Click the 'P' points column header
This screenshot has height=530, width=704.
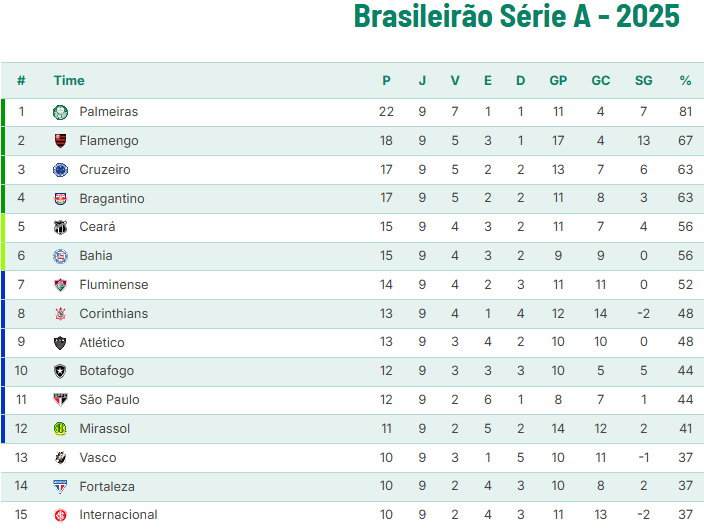coord(386,81)
